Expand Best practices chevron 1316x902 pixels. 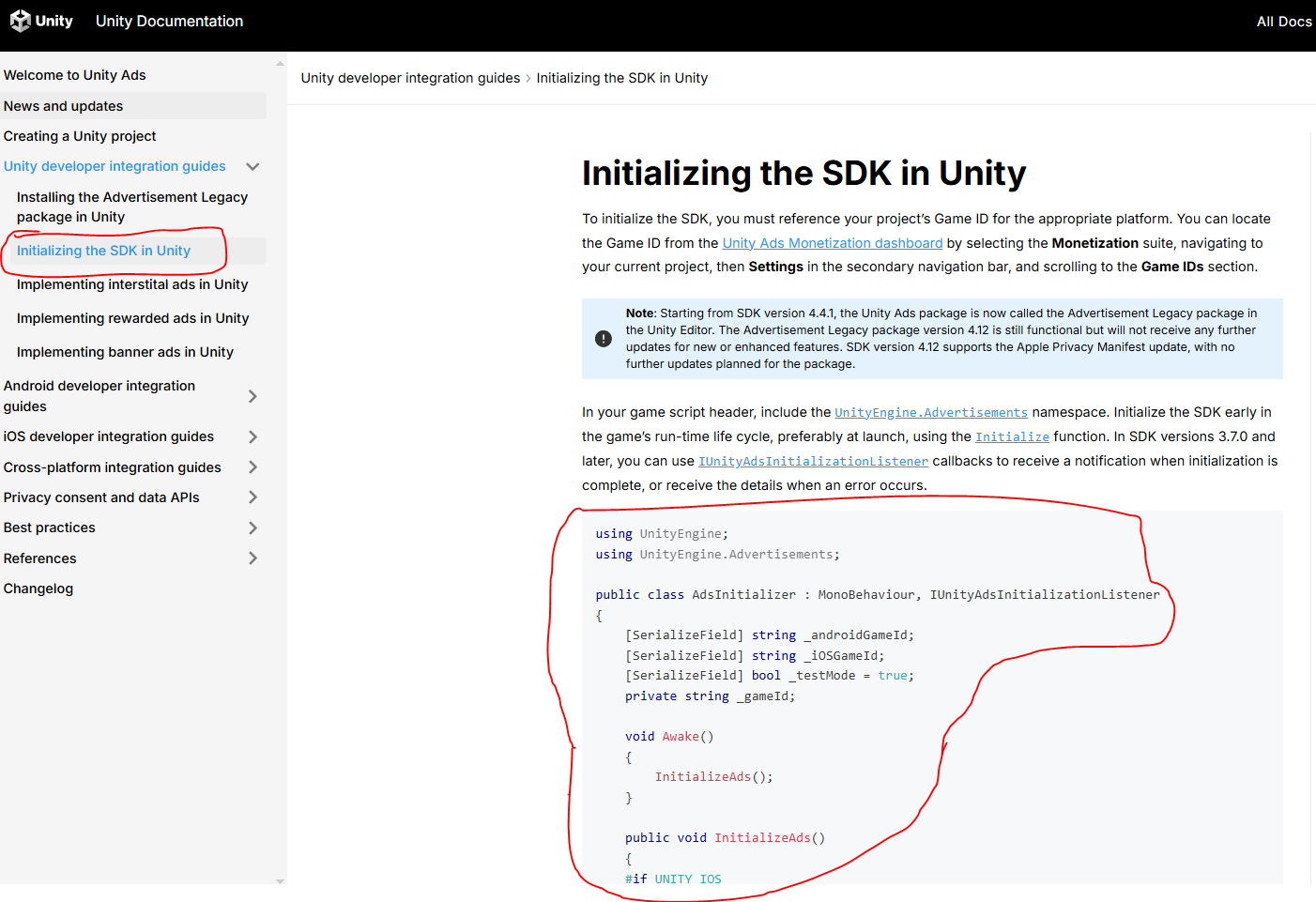[252, 527]
